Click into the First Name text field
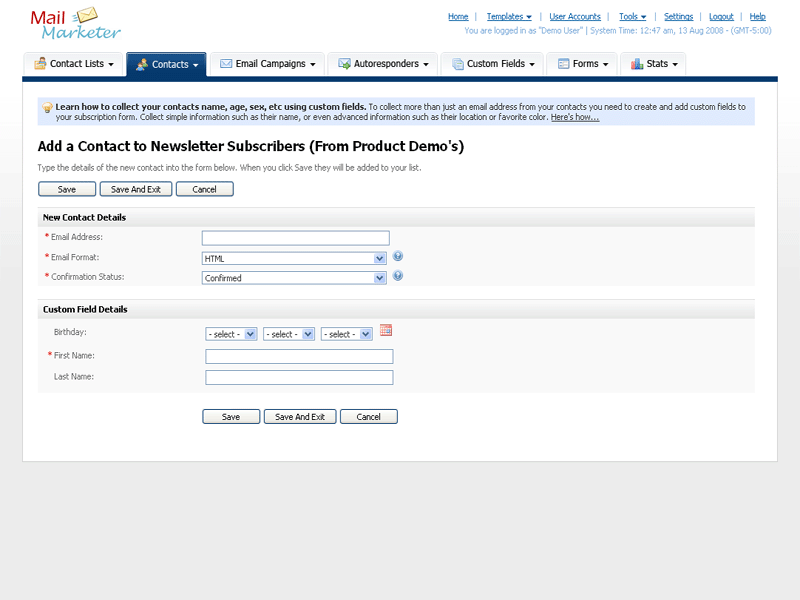Viewport: 800px width, 600px height. pos(299,356)
